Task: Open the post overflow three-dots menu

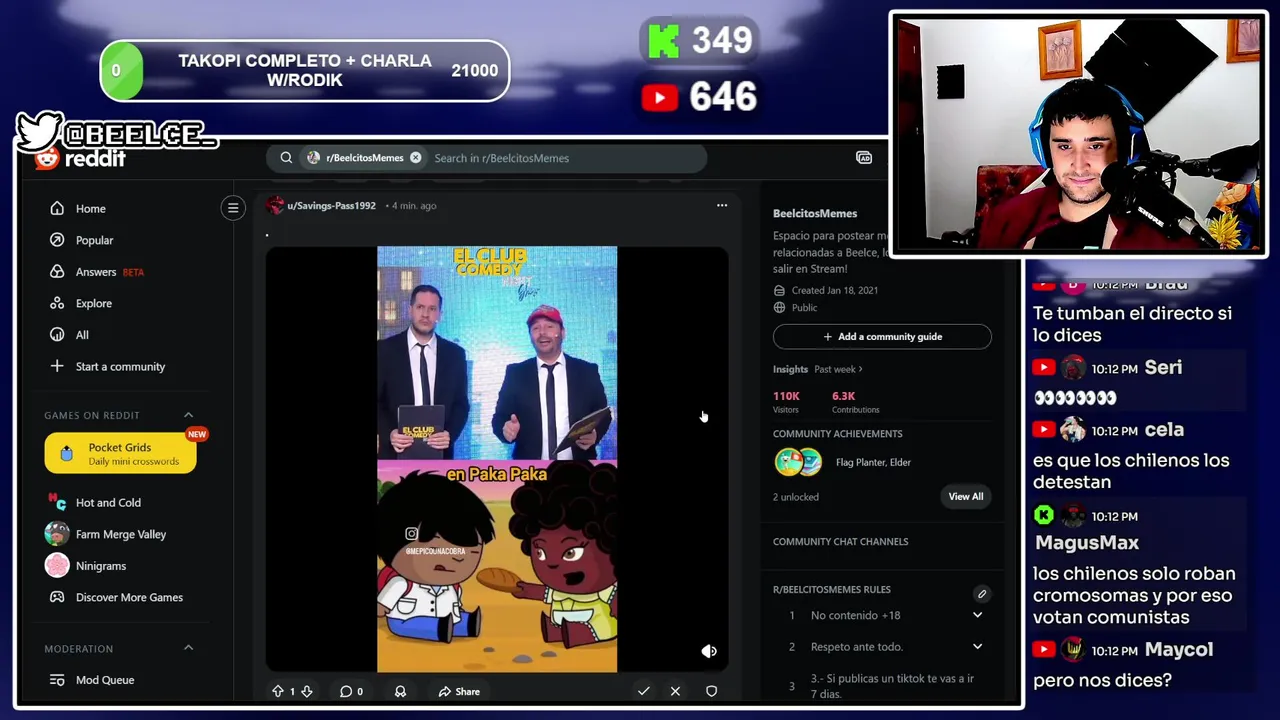Action: (x=722, y=206)
